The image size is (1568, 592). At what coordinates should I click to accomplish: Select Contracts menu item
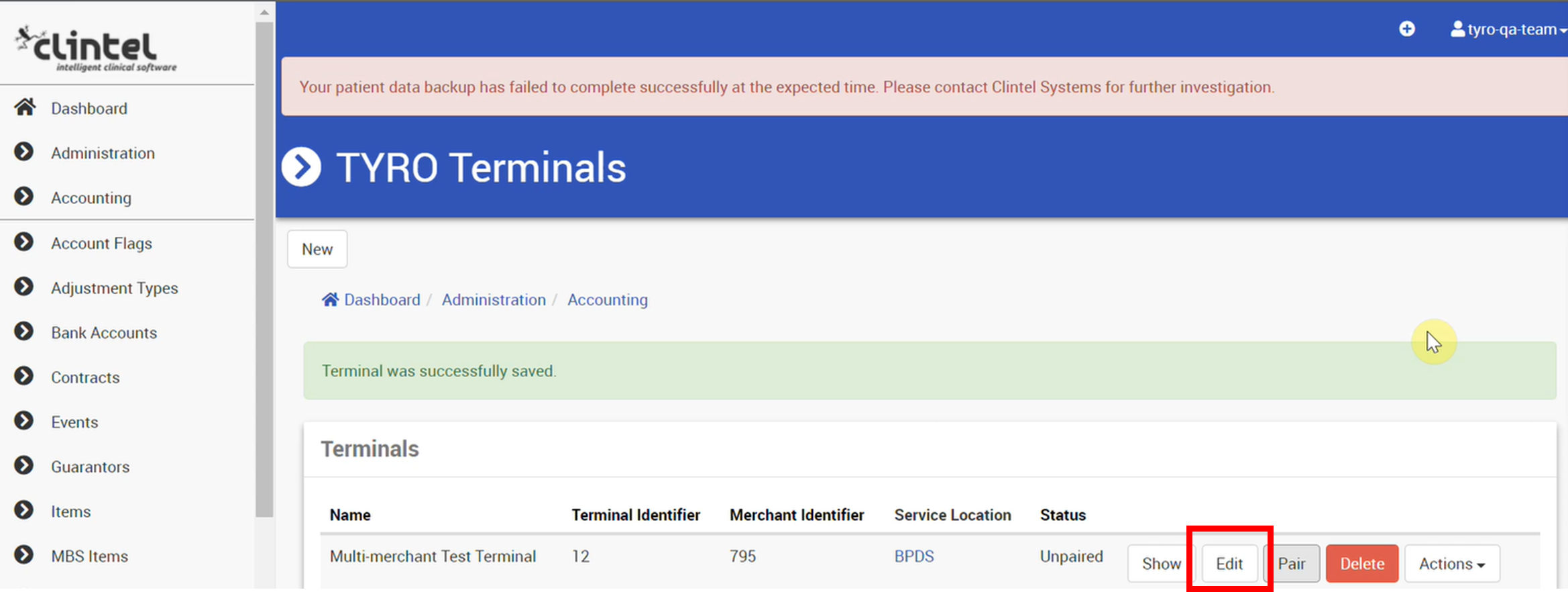(85, 377)
